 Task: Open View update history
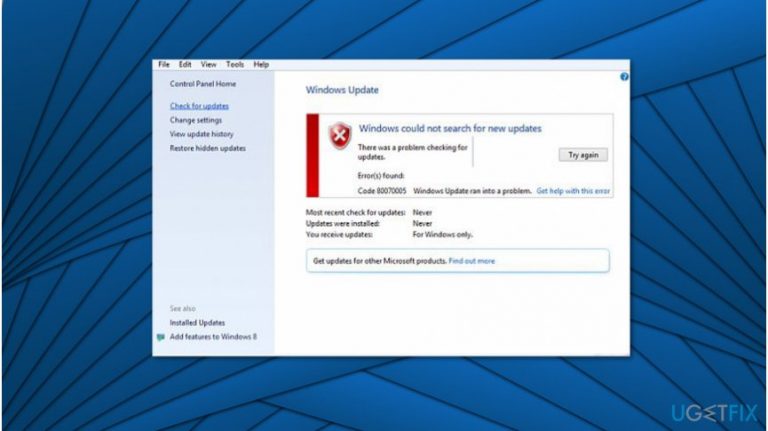(x=201, y=134)
